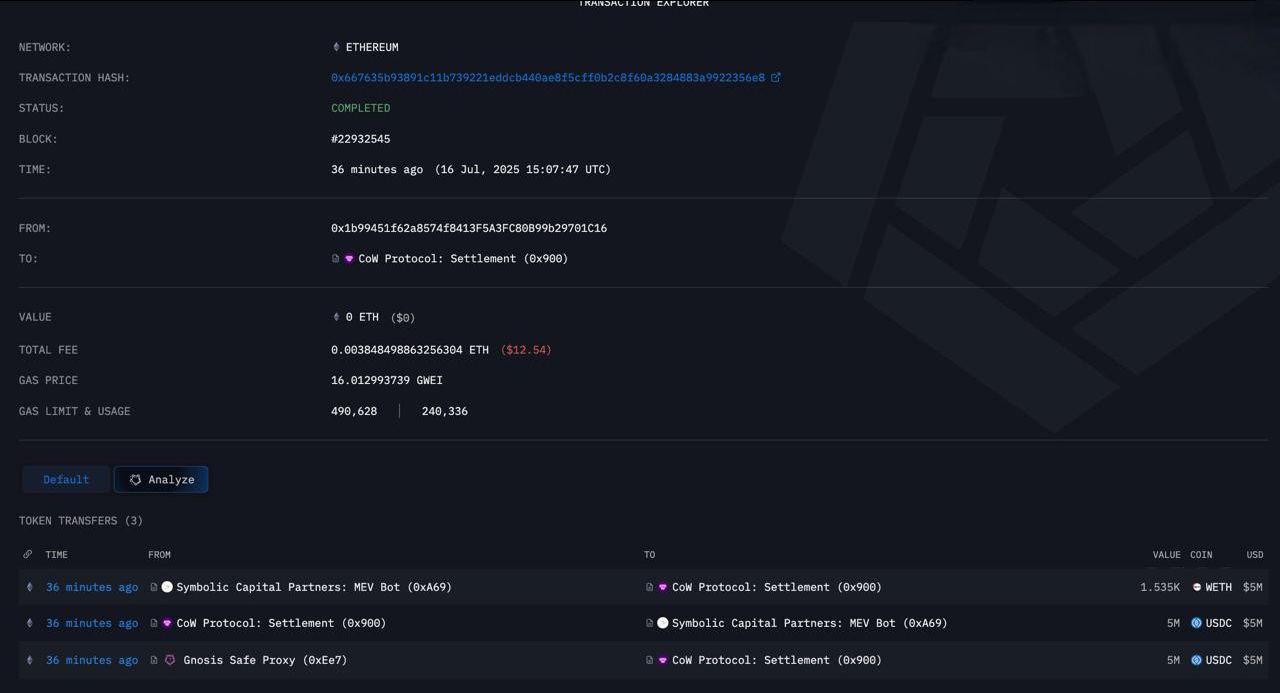
Task: Click the COMPLETED status text
Action: [x=361, y=108]
